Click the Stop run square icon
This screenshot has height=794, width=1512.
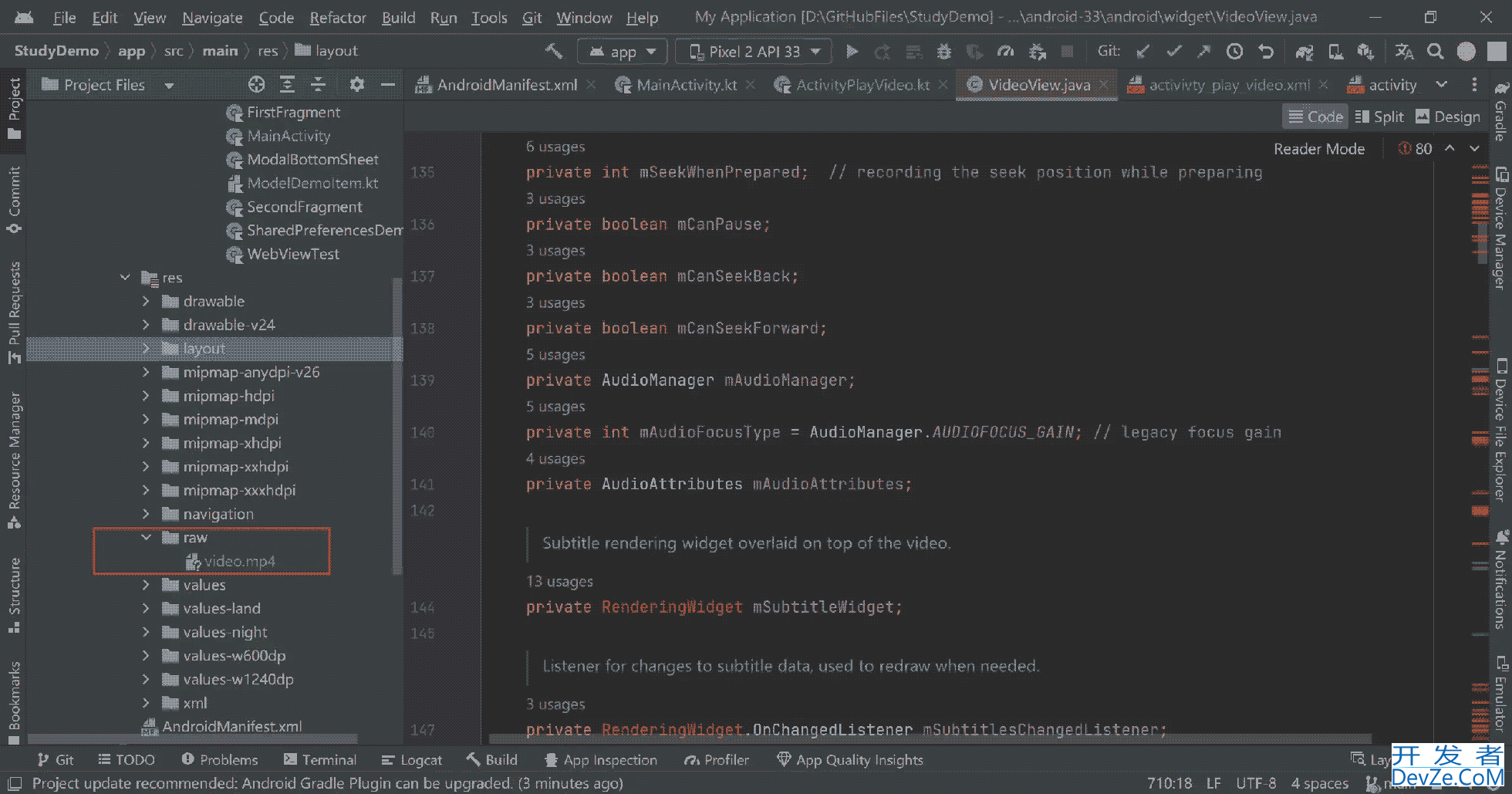point(1067,52)
